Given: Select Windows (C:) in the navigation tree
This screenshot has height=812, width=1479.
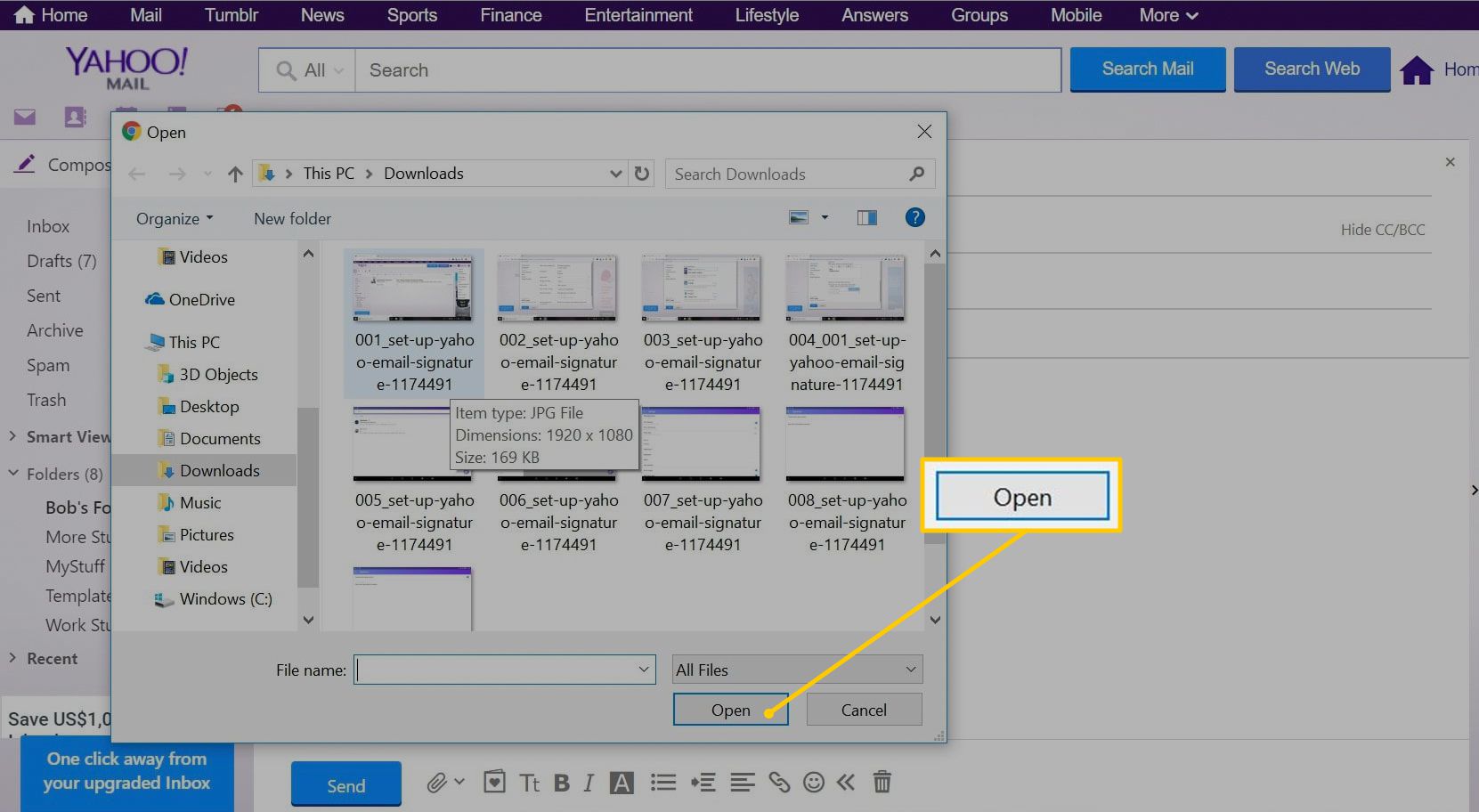Looking at the screenshot, I should click(225, 598).
